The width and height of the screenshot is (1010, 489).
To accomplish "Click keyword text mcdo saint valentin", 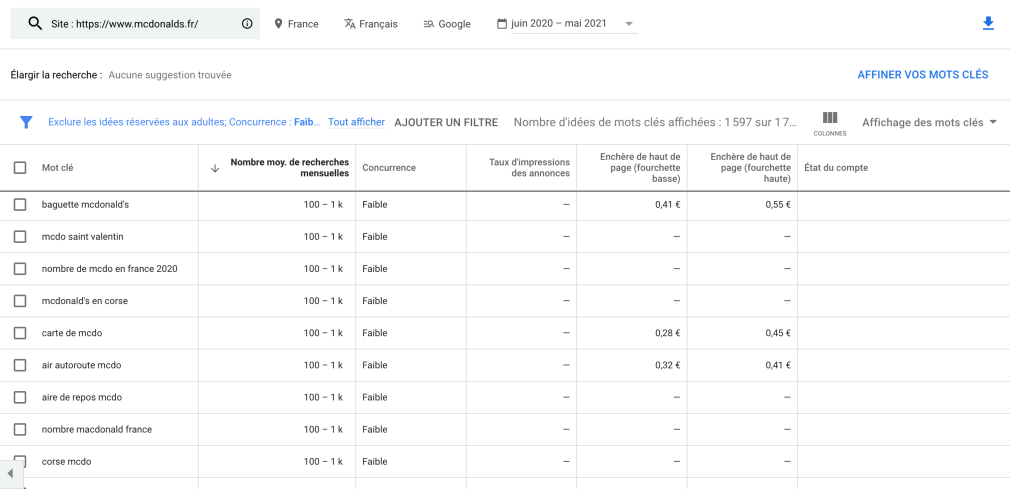I will 82,236.
